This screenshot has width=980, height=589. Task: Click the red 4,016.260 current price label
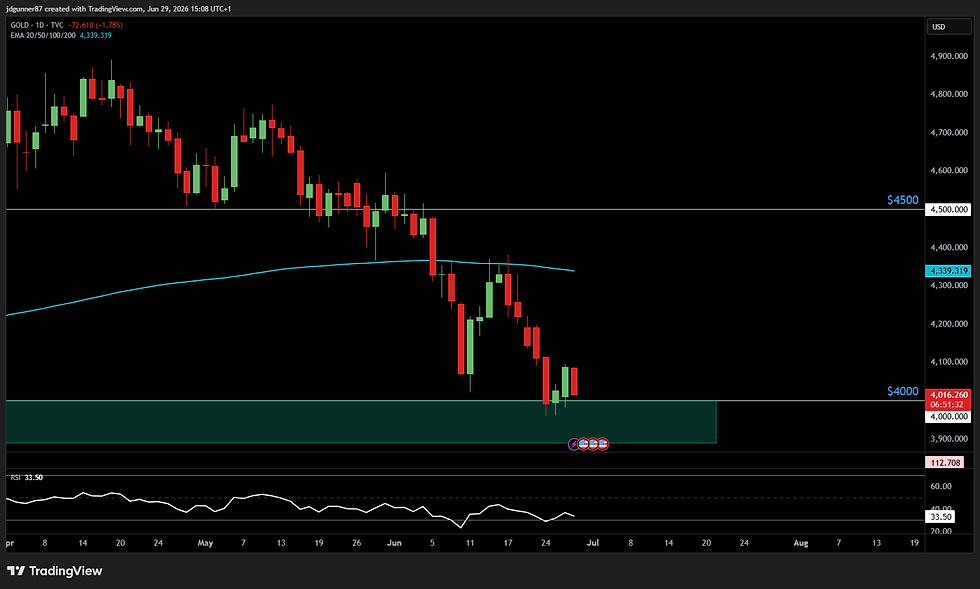pos(948,395)
